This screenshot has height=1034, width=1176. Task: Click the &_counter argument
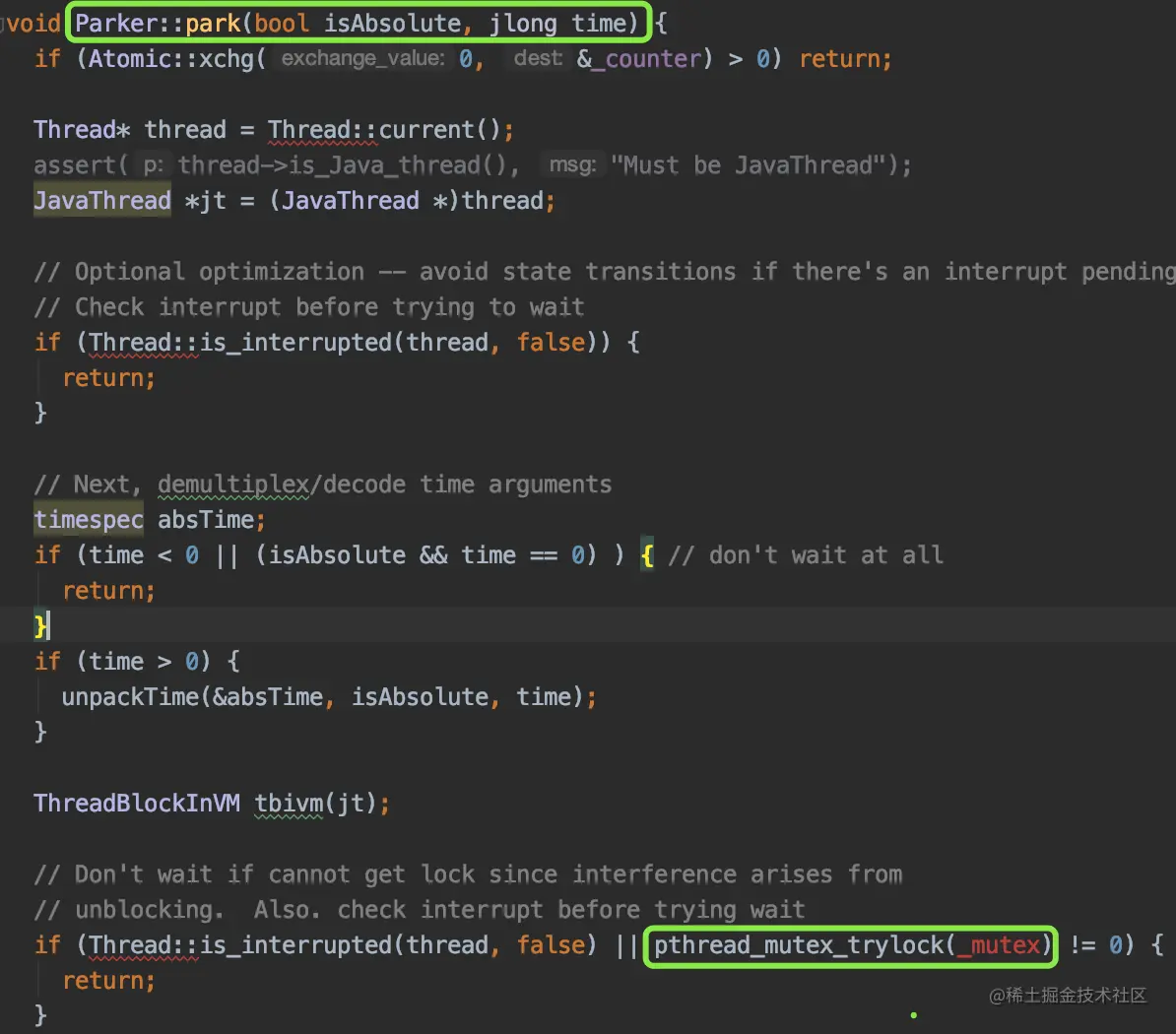(639, 58)
